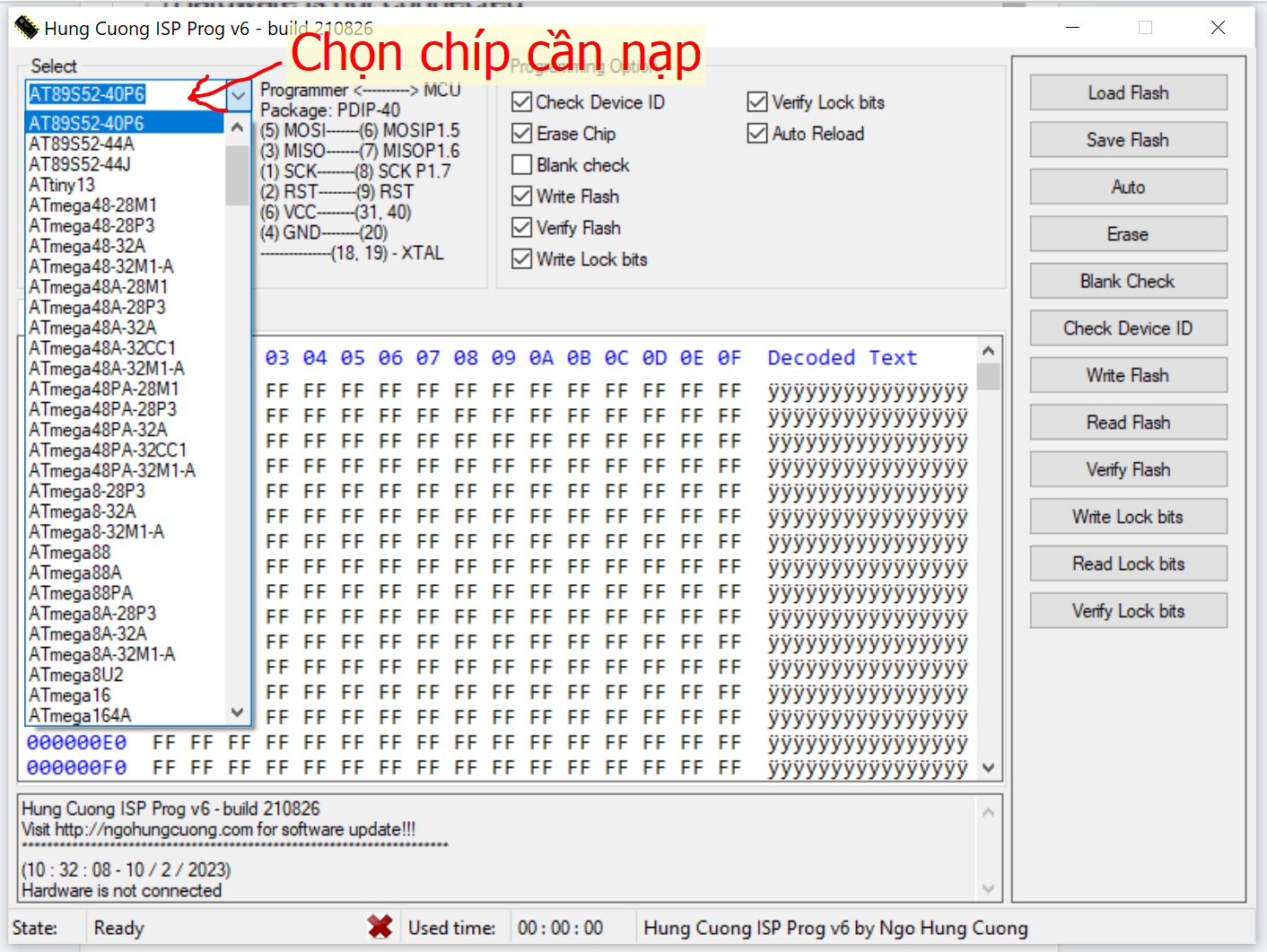Click the Verify Lock bits button
Image resolution: width=1267 pixels, height=952 pixels.
point(1128,611)
